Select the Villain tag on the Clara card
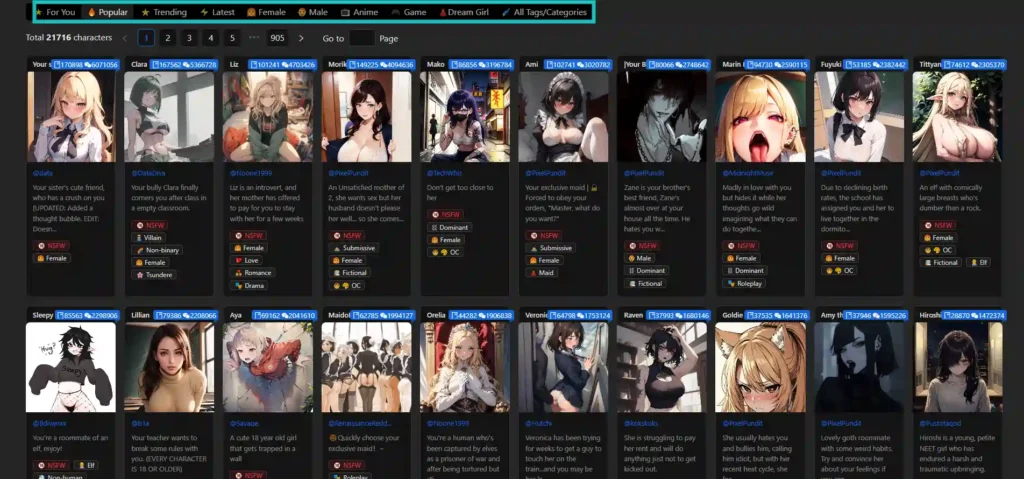The height and width of the screenshot is (479, 1024). pos(148,238)
